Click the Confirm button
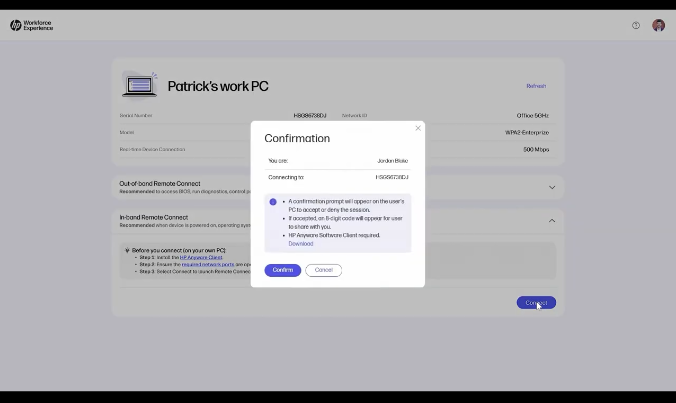The width and height of the screenshot is (676, 403). [x=282, y=270]
